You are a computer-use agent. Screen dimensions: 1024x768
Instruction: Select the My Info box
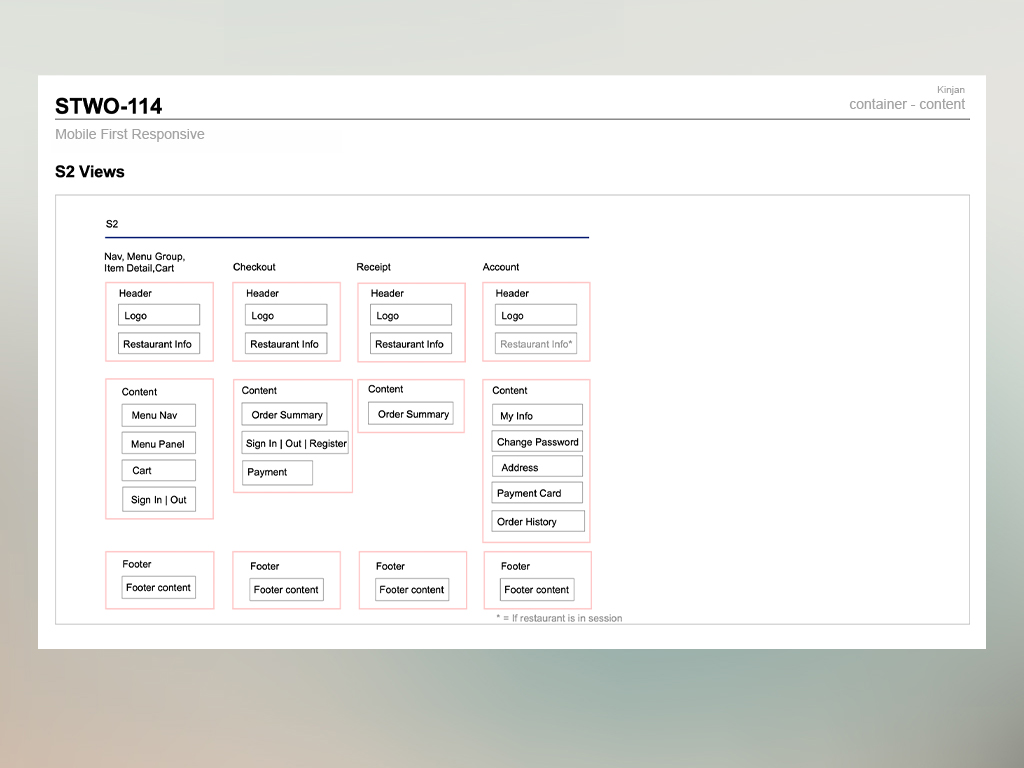click(537, 415)
